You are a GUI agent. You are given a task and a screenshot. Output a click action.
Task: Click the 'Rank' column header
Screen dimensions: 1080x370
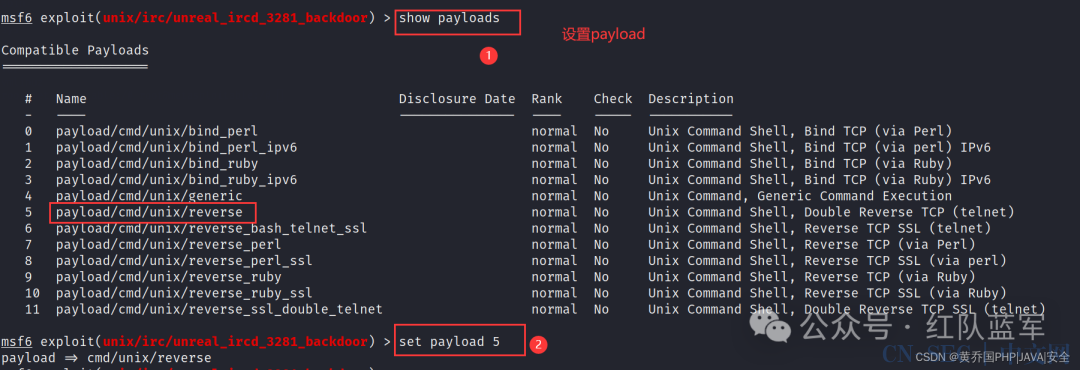point(546,99)
